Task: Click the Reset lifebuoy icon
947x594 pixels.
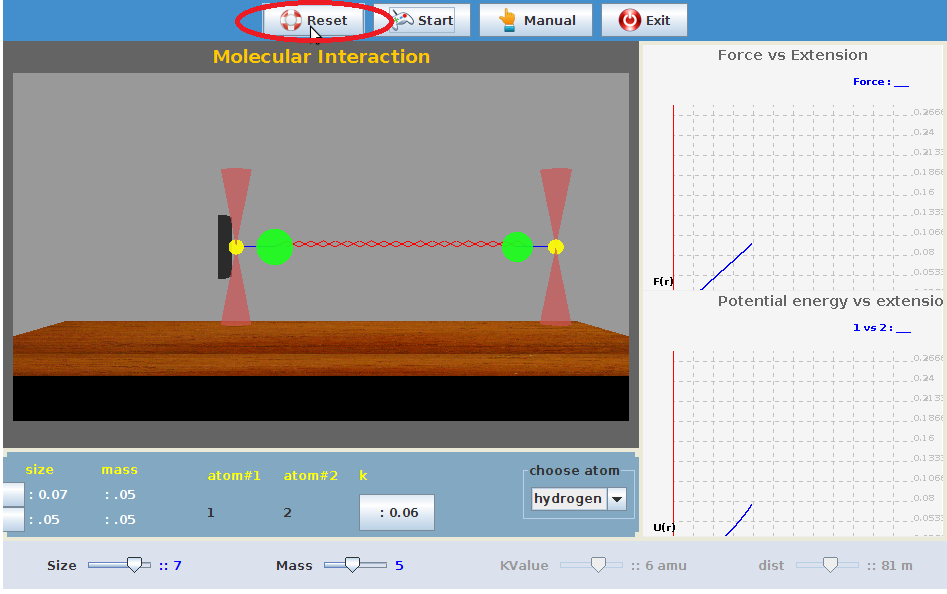Action: [291, 20]
